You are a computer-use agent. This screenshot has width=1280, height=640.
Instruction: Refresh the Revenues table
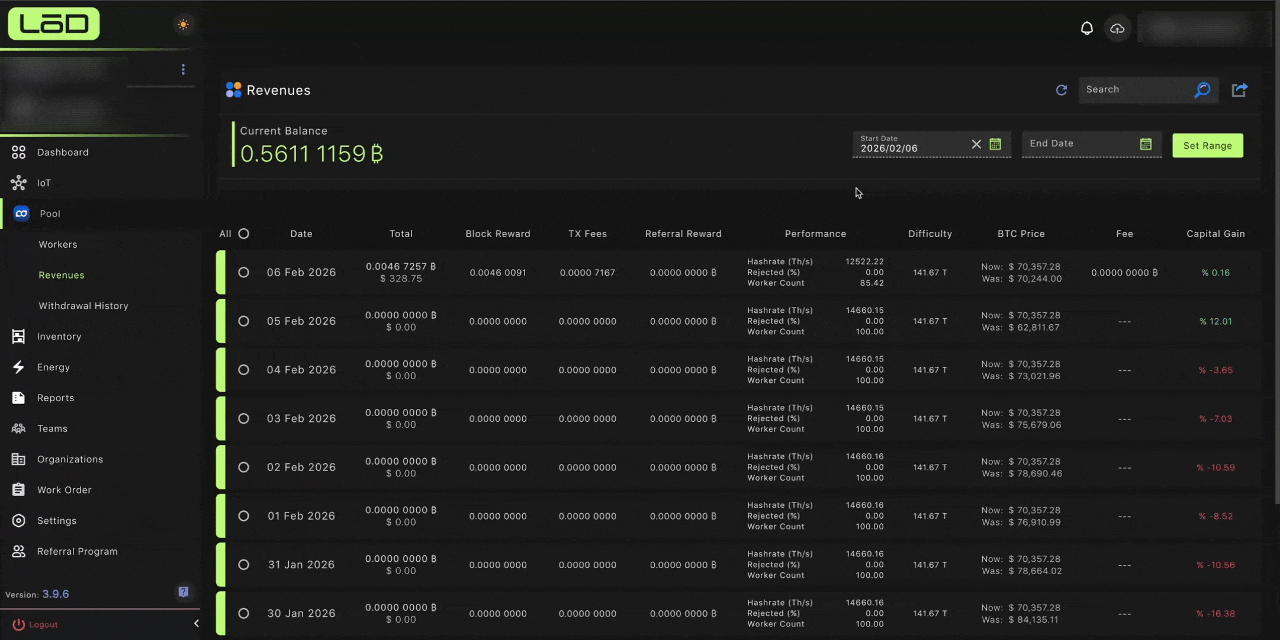coord(1061,90)
